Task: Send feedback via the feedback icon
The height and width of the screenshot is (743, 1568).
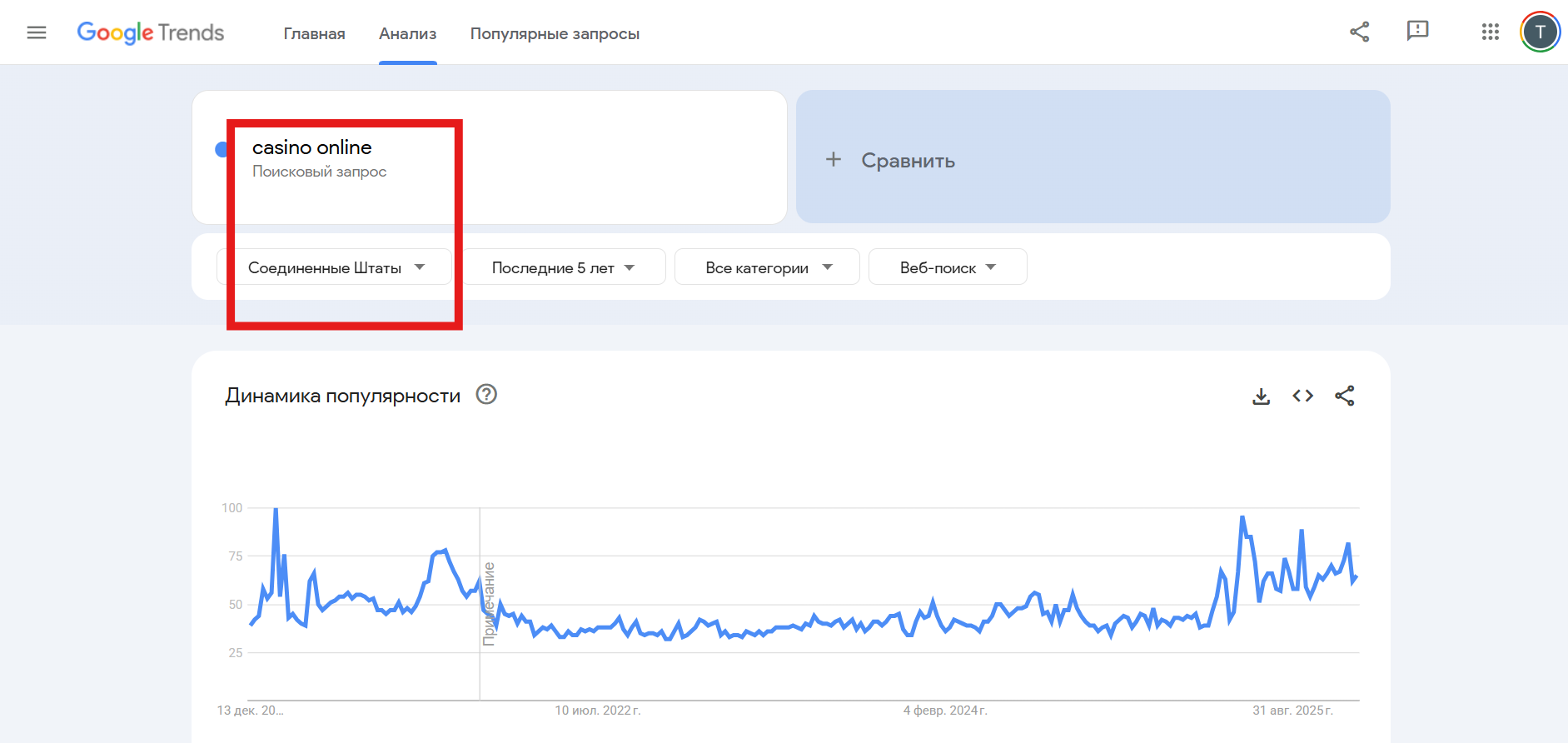Action: 1417,31
